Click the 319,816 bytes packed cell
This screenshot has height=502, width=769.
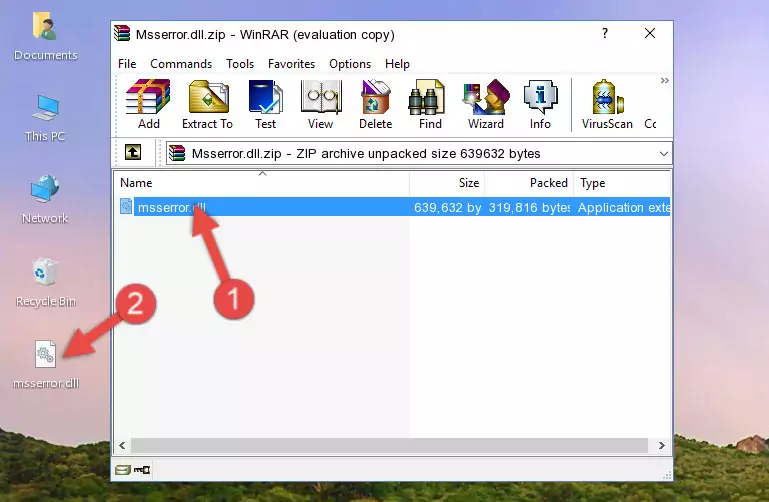529,207
